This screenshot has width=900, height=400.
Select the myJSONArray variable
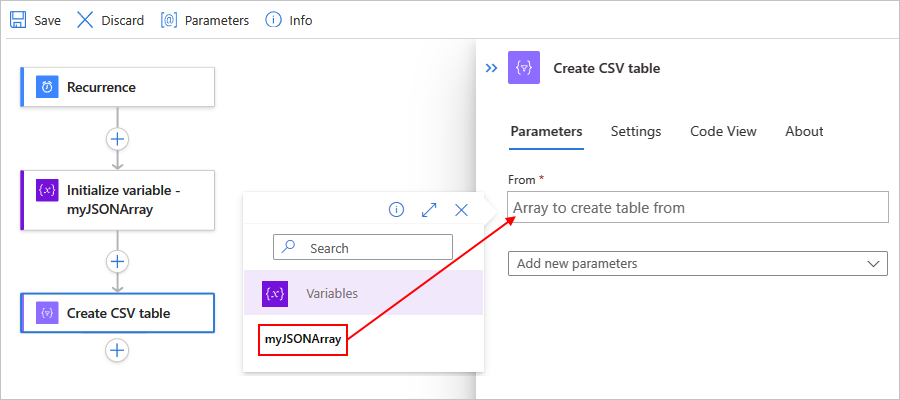pyautogui.click(x=303, y=340)
